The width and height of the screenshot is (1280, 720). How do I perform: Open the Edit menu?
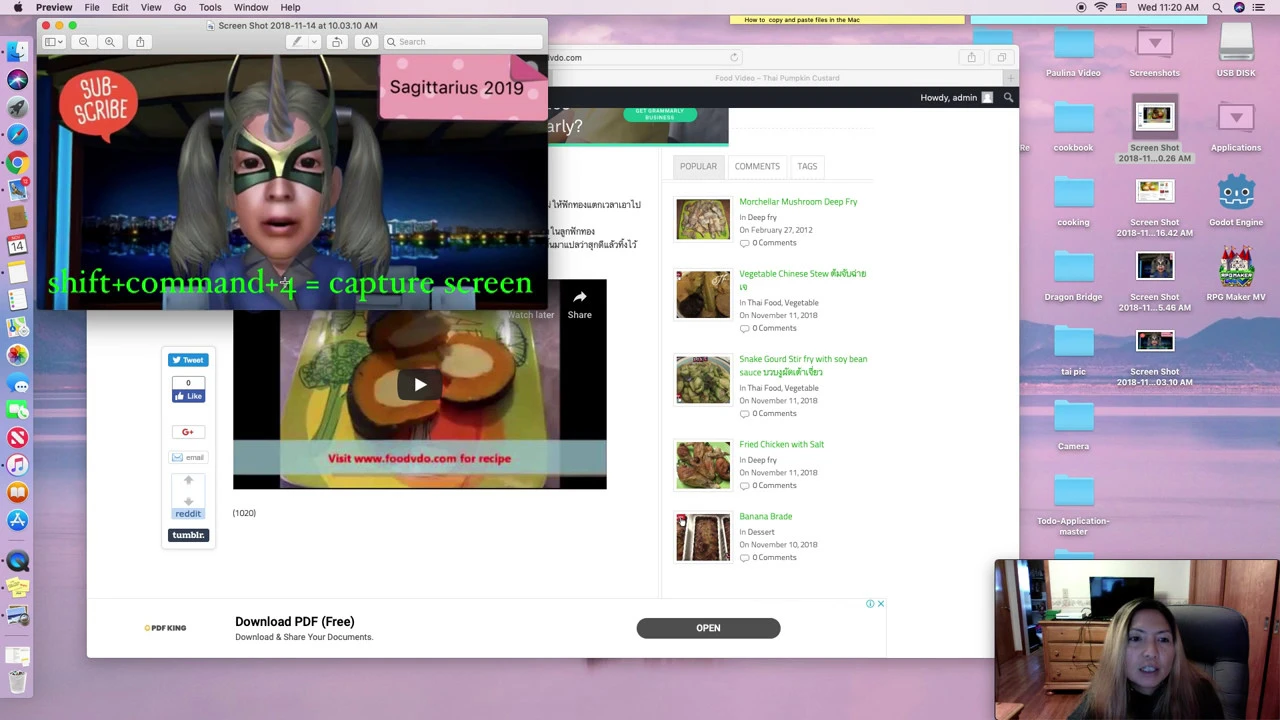click(120, 7)
